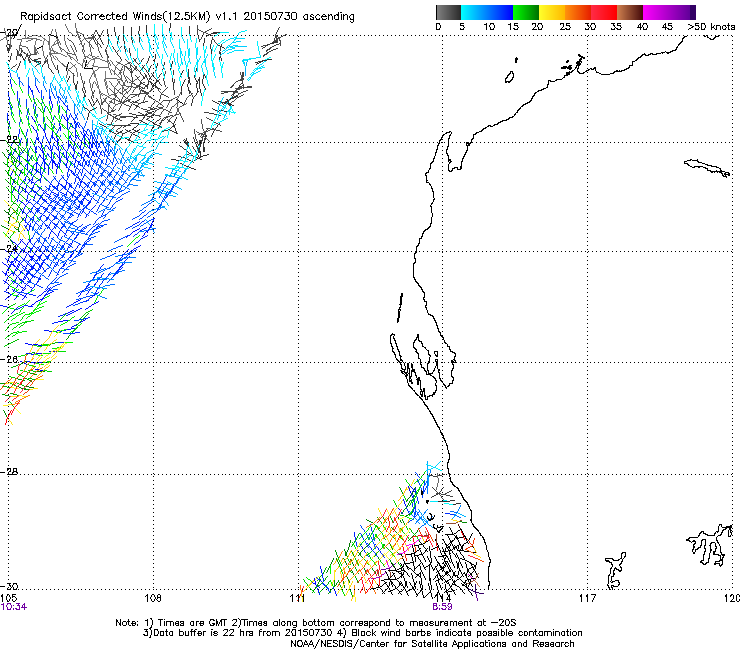Click the 'Note: 1) Times are GMT' line

[316, 623]
